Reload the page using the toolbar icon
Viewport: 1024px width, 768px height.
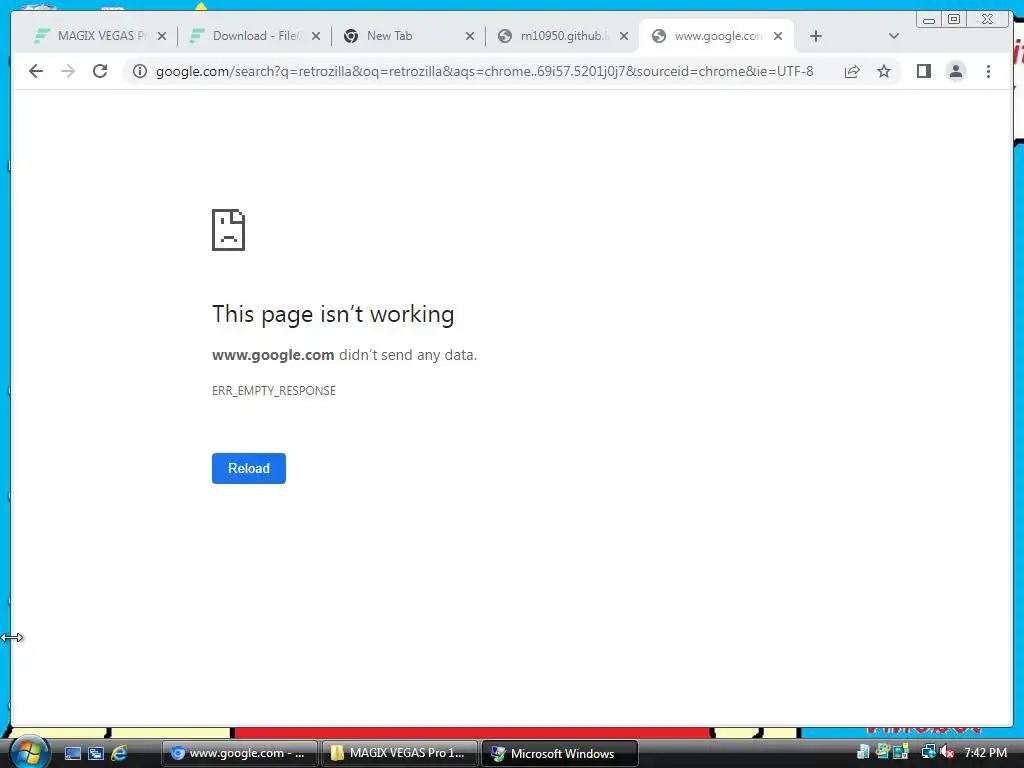(x=100, y=71)
